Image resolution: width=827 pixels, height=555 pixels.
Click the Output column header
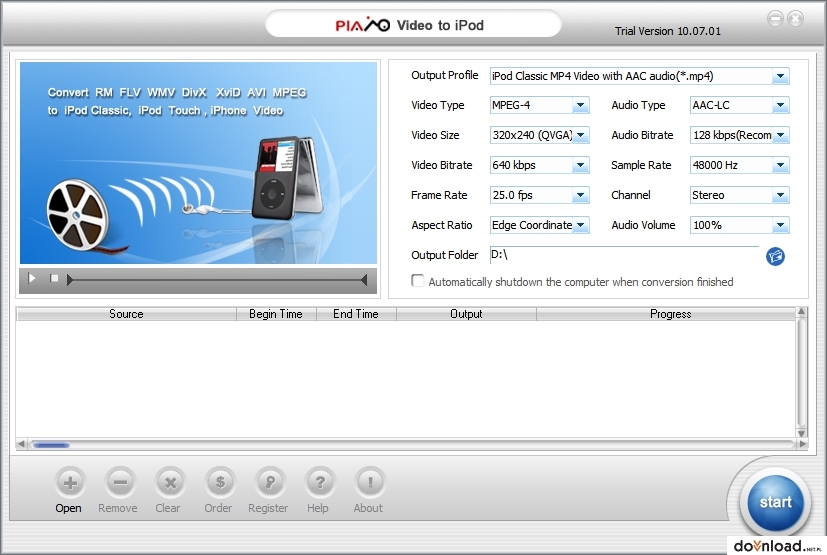pos(466,314)
